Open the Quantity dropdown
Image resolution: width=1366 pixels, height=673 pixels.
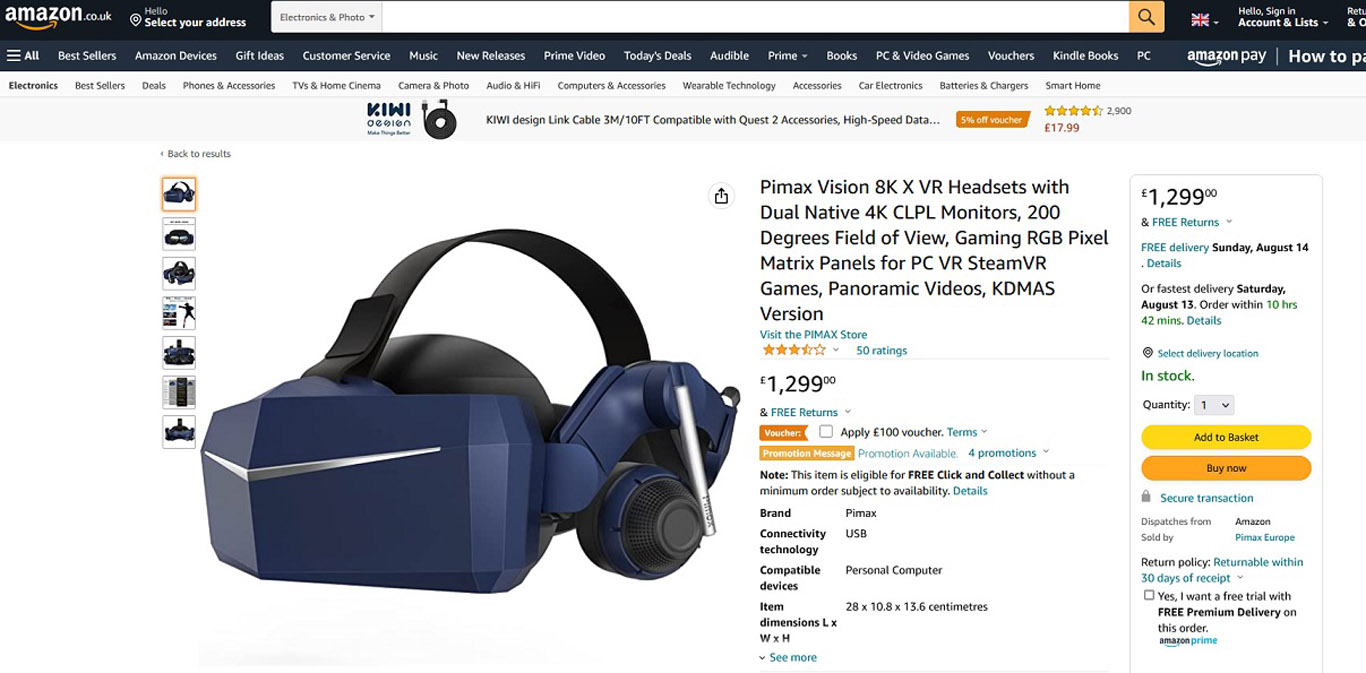pyautogui.click(x=1213, y=405)
